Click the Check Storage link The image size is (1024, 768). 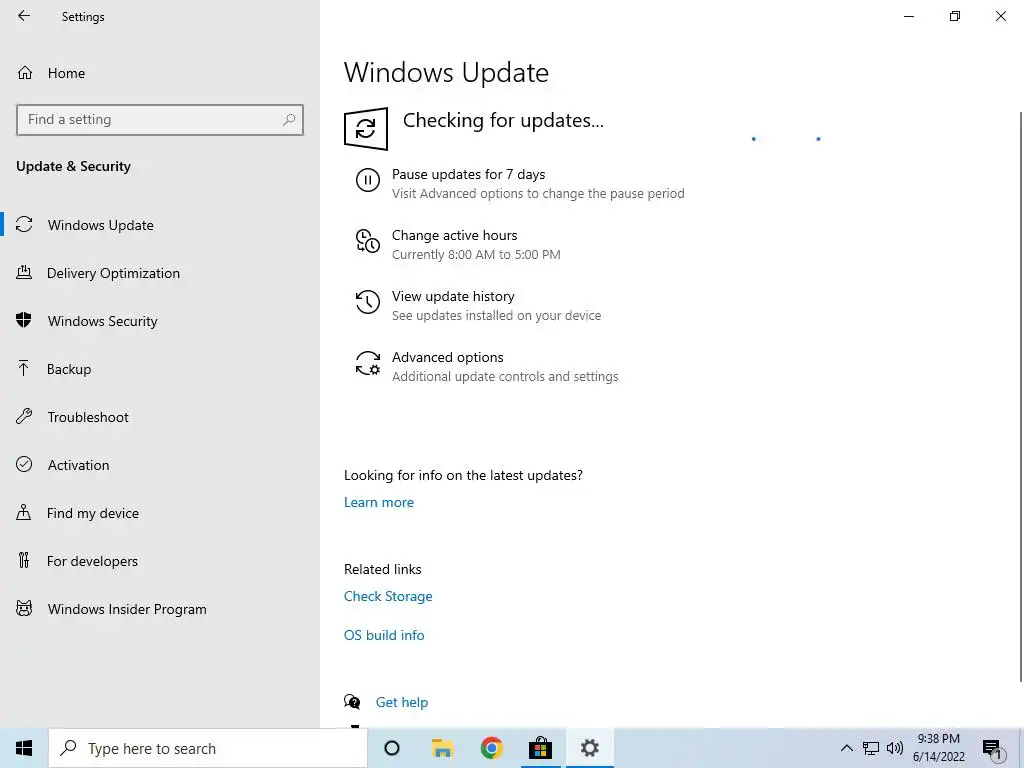[x=388, y=596]
